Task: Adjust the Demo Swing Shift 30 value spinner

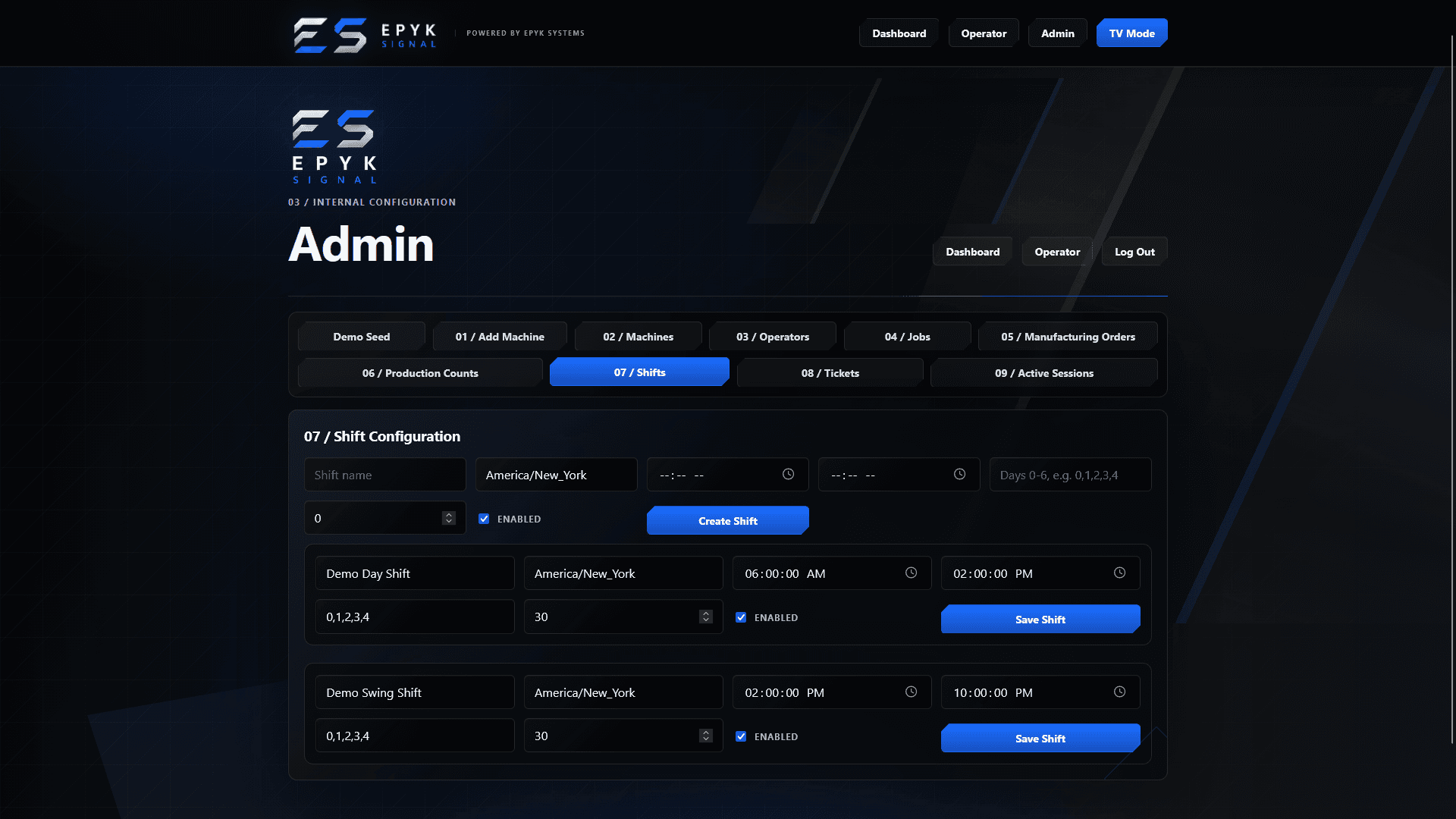Action: pyautogui.click(x=706, y=736)
